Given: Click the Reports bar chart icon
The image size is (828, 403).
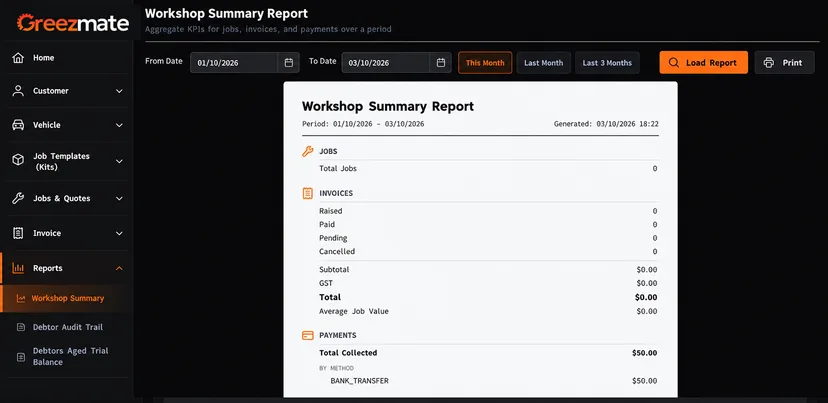Looking at the screenshot, I should pos(18,268).
